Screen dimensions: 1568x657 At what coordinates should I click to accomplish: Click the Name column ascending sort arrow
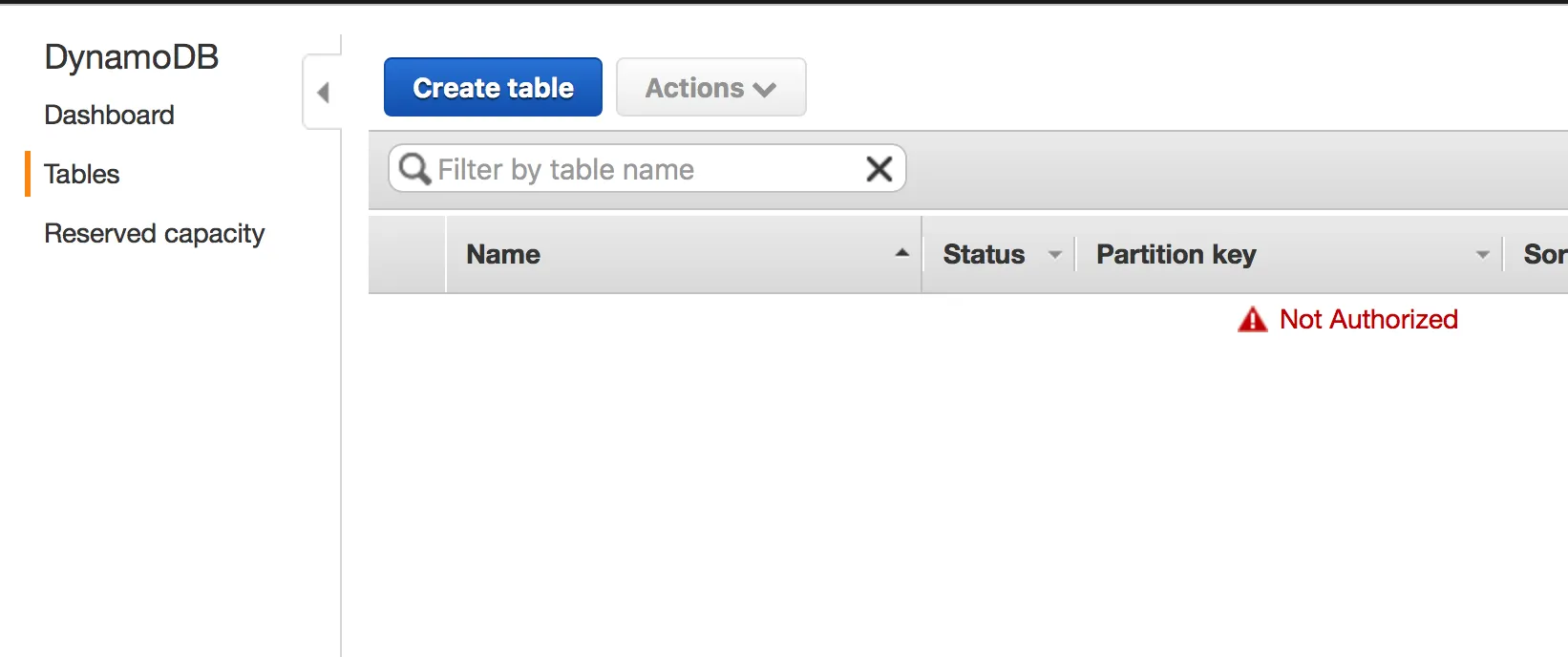point(901,254)
